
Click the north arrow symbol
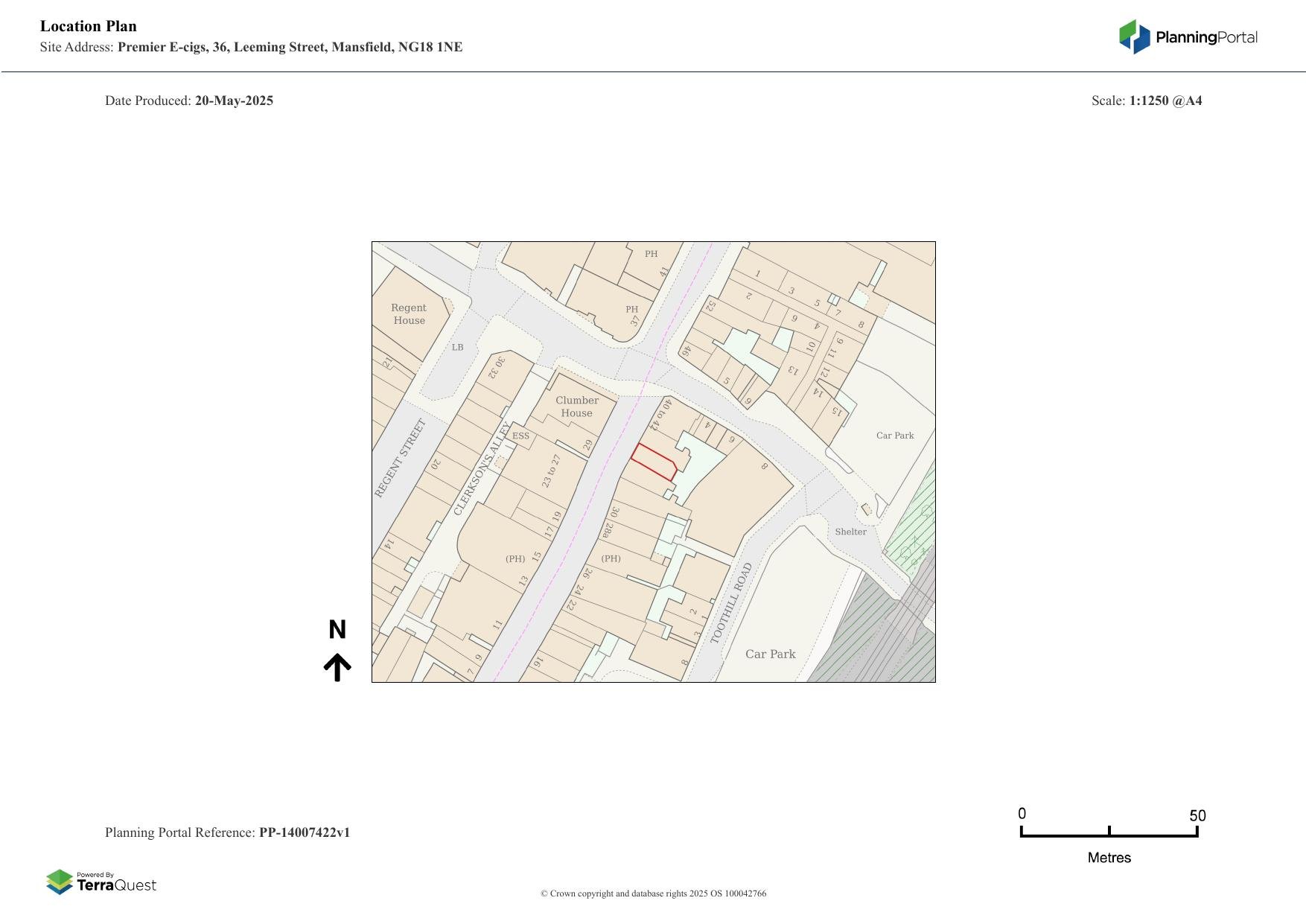pyautogui.click(x=337, y=667)
